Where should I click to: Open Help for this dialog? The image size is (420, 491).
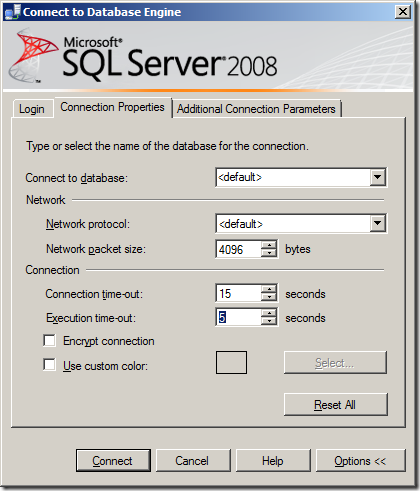[273, 461]
